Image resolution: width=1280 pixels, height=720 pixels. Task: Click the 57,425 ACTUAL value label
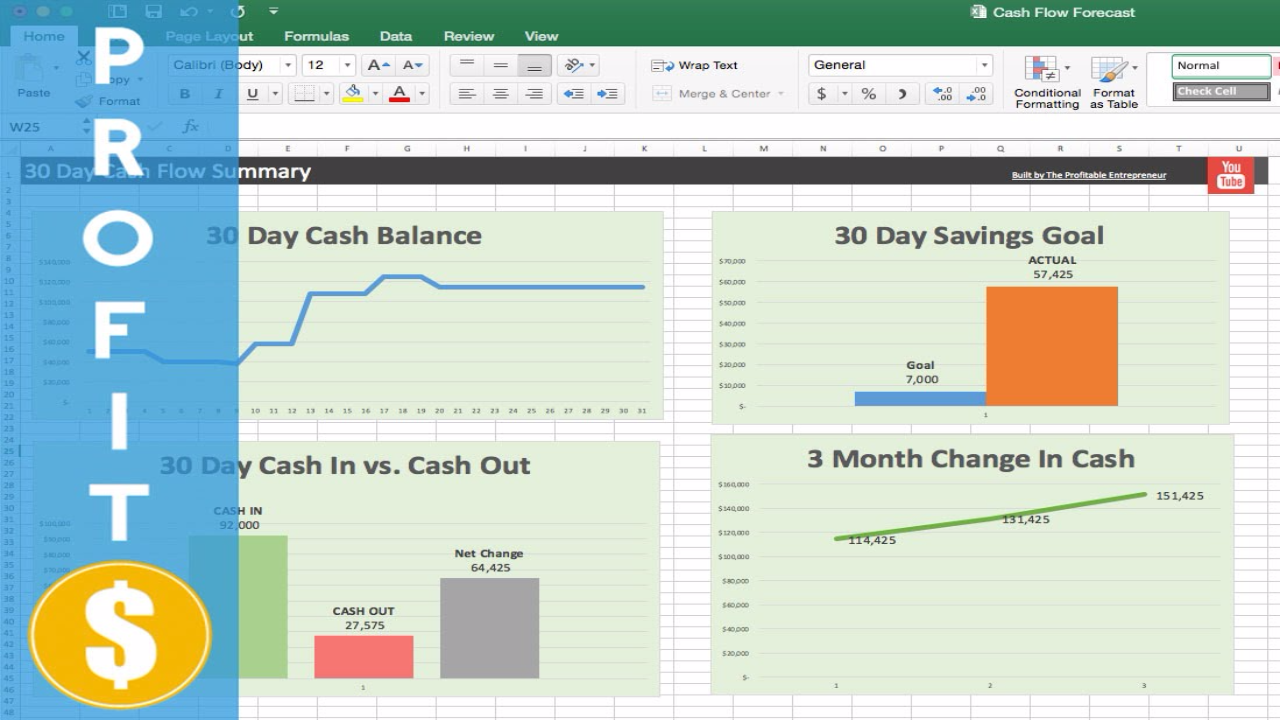click(x=1053, y=274)
